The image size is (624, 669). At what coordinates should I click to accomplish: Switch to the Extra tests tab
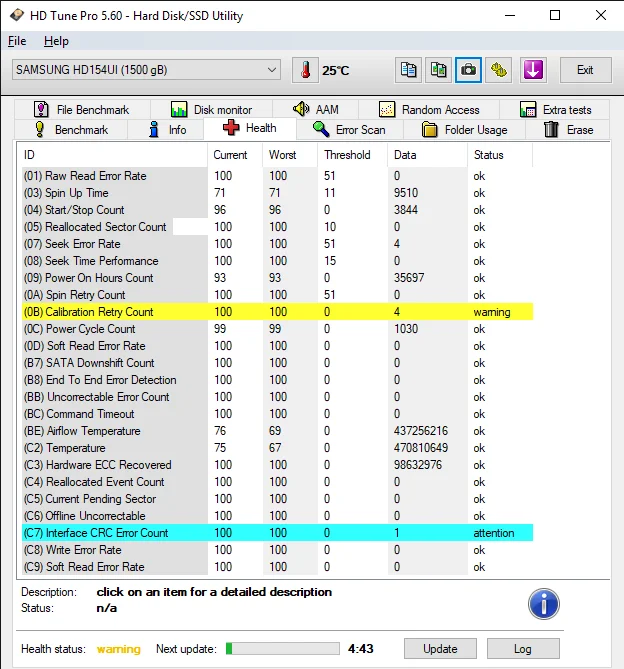pos(555,110)
